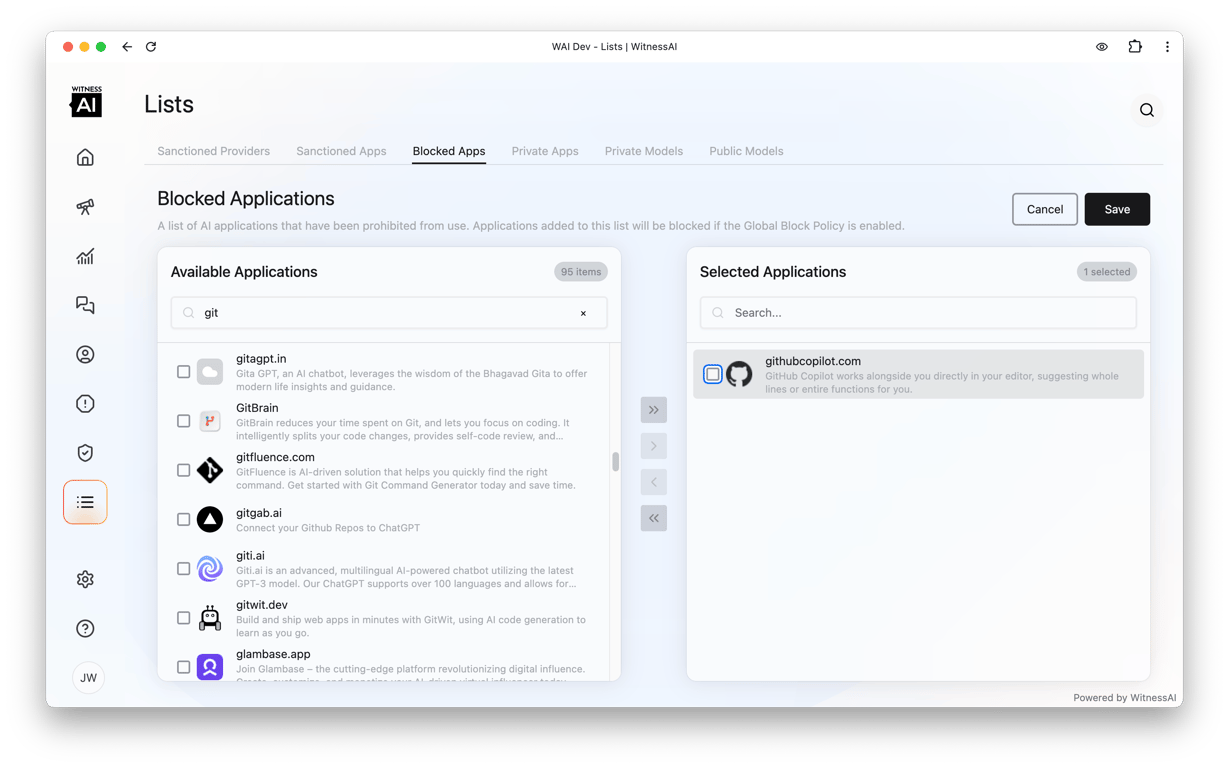The image size is (1229, 768).
Task: Reload the page with refresh icon
Action: click(x=151, y=47)
